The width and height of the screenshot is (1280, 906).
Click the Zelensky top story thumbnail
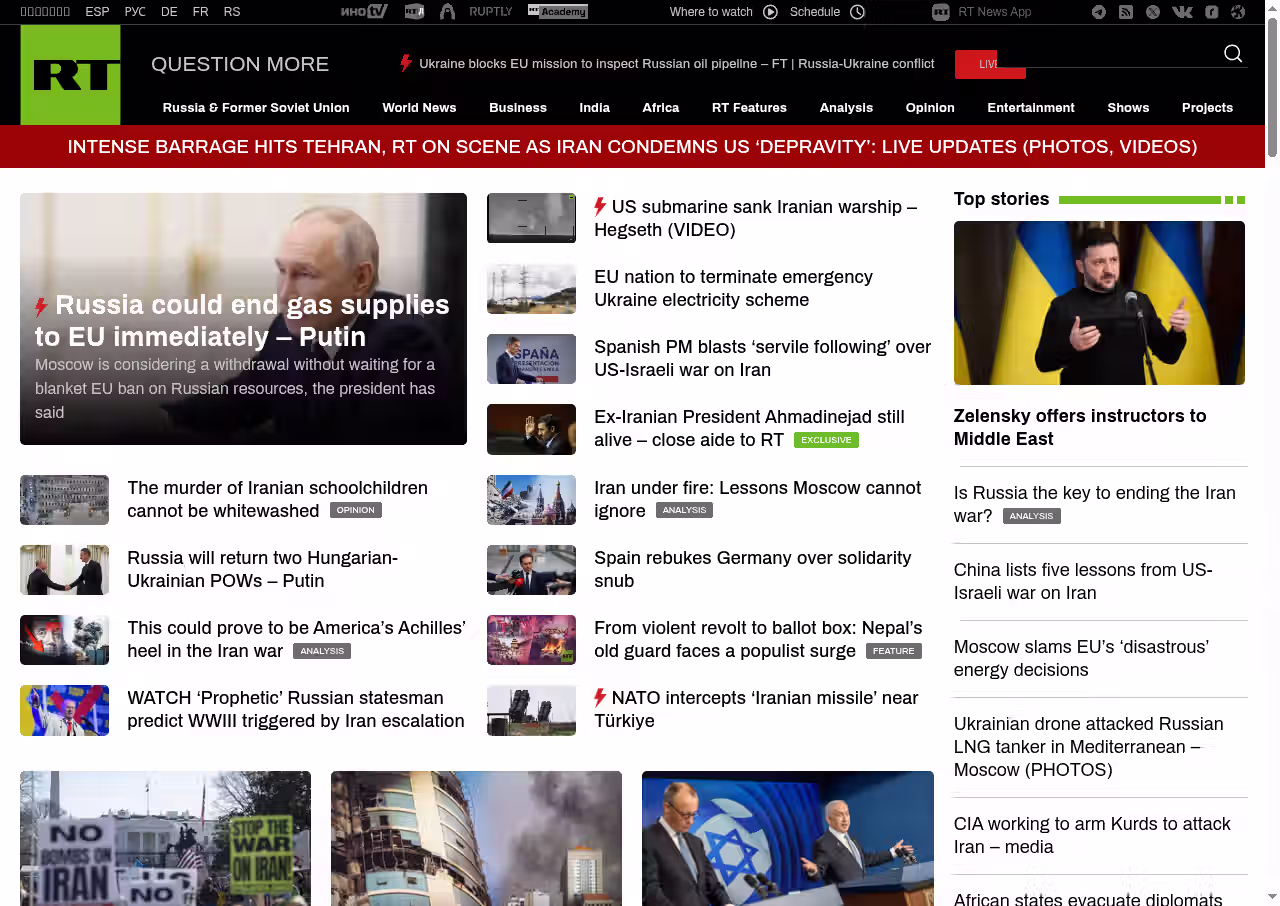pyautogui.click(x=1099, y=302)
